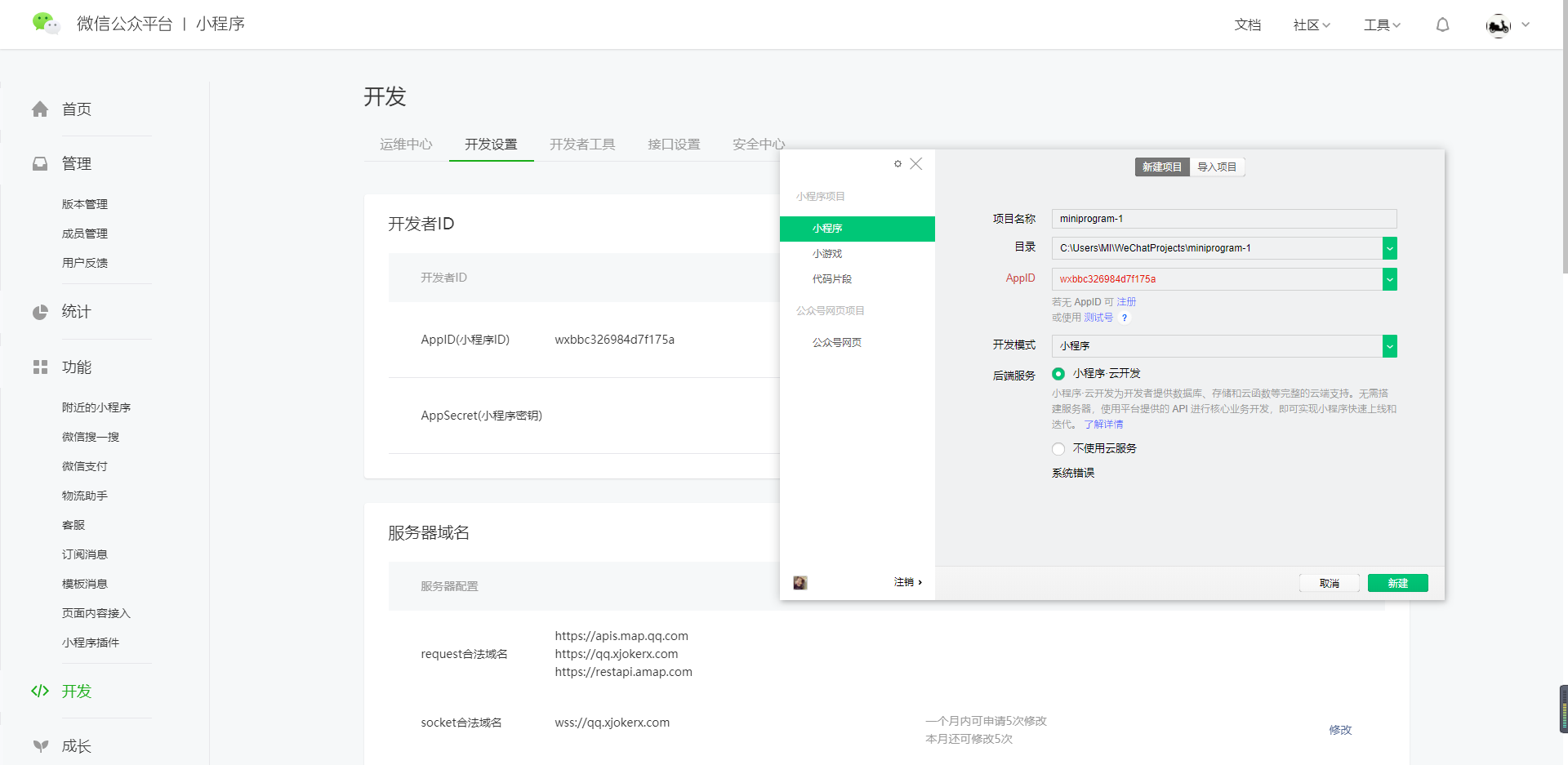1568x765 pixels.
Task: Click the WeChat logo icon
Action: (46, 24)
